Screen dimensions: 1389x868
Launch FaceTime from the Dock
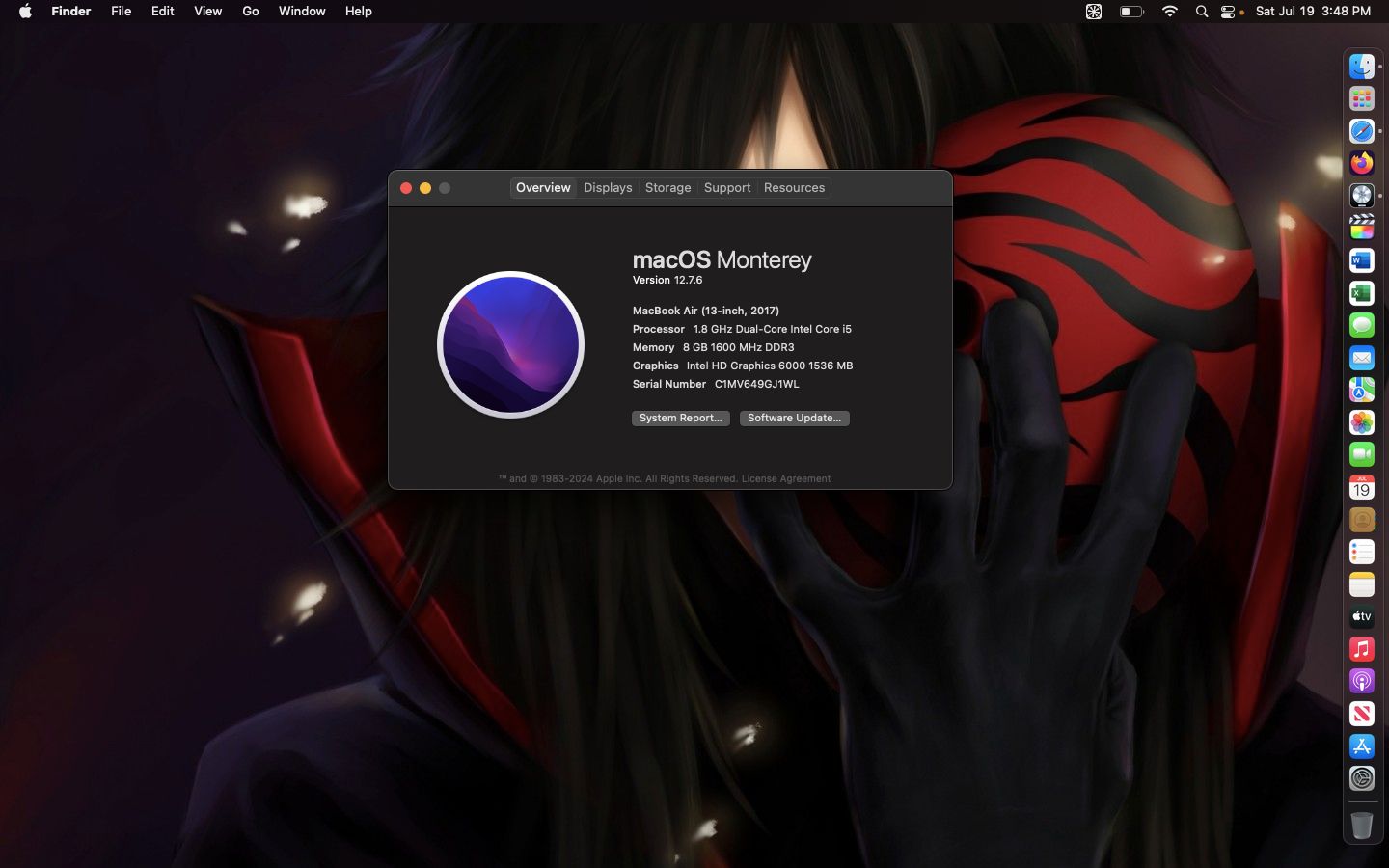pos(1361,454)
